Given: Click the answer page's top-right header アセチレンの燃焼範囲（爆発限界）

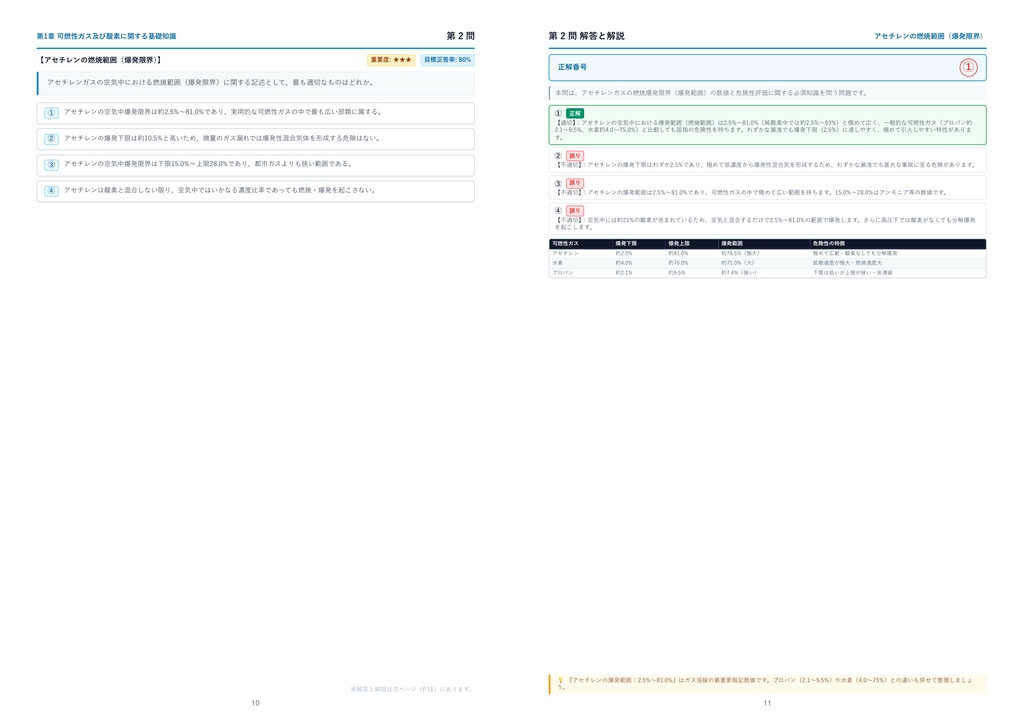Looking at the screenshot, I should 930,37.
